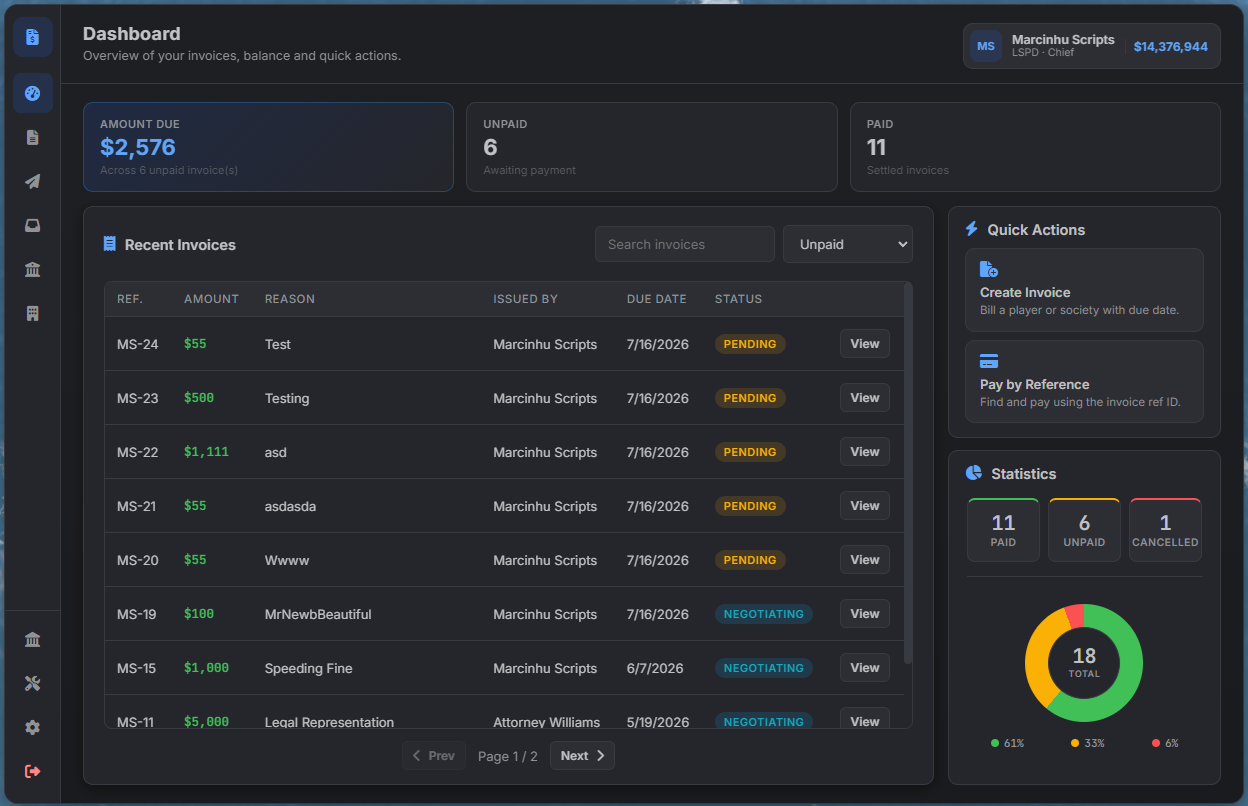Click the invoice app logo icon
1248x806 pixels.
[33, 38]
